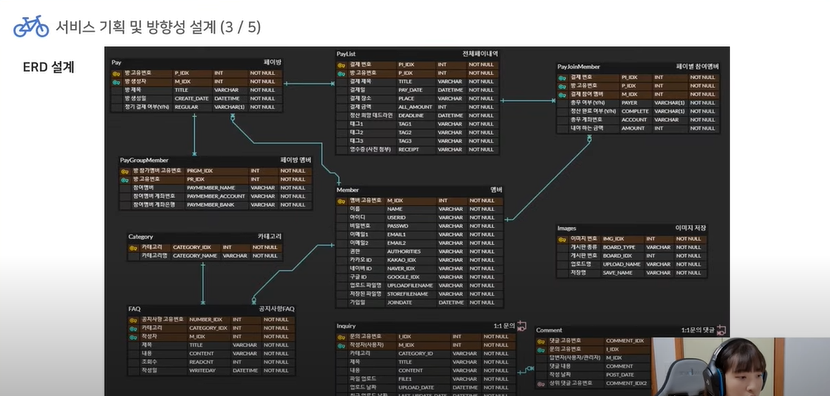The image size is (830, 396).
Task: Click CREATE_DATE cell in Pay table
Action: [x=192, y=98]
